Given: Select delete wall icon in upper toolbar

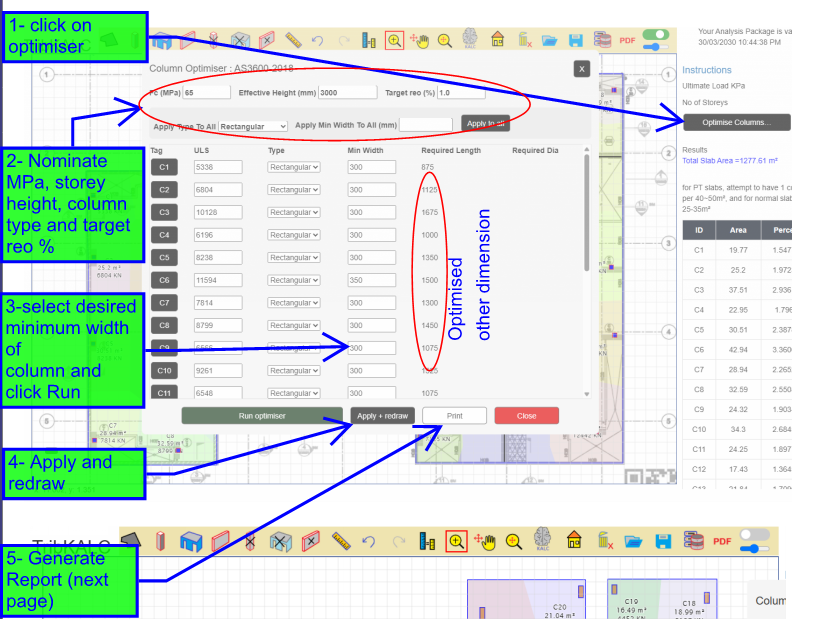Looking at the screenshot, I should (x=267, y=40).
